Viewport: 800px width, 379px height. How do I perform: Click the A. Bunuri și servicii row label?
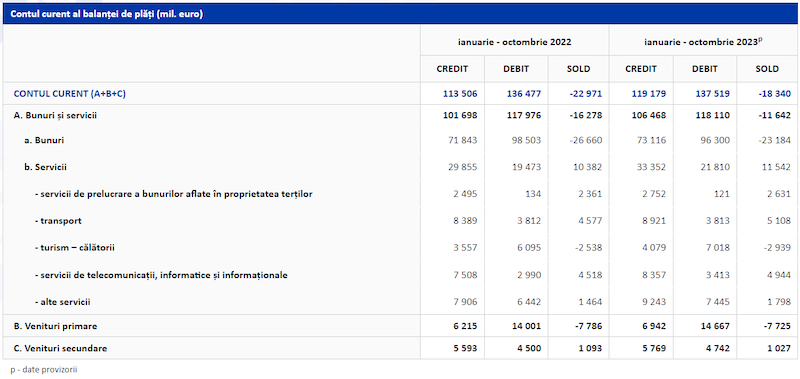click(56, 116)
